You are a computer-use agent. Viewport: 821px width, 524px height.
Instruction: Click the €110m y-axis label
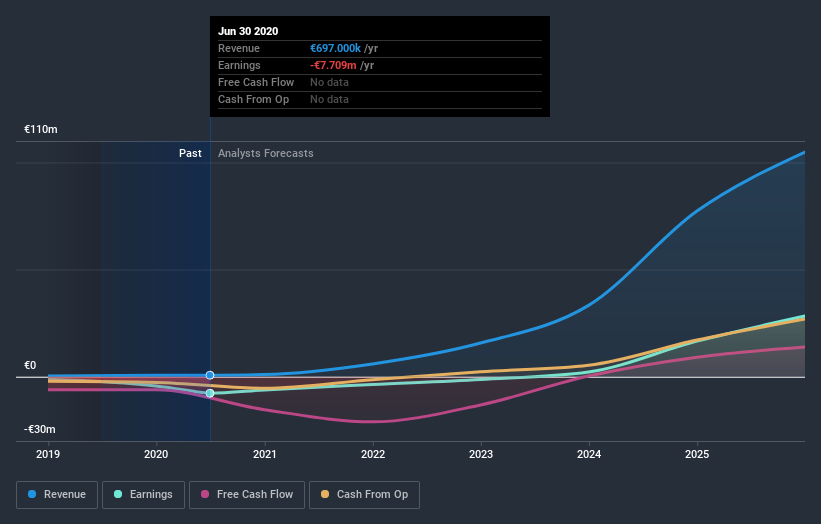tap(41, 129)
